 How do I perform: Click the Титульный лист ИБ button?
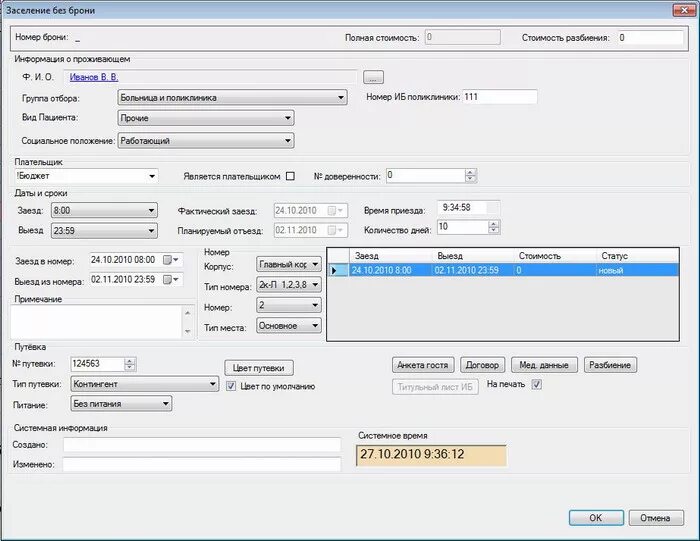435,387
